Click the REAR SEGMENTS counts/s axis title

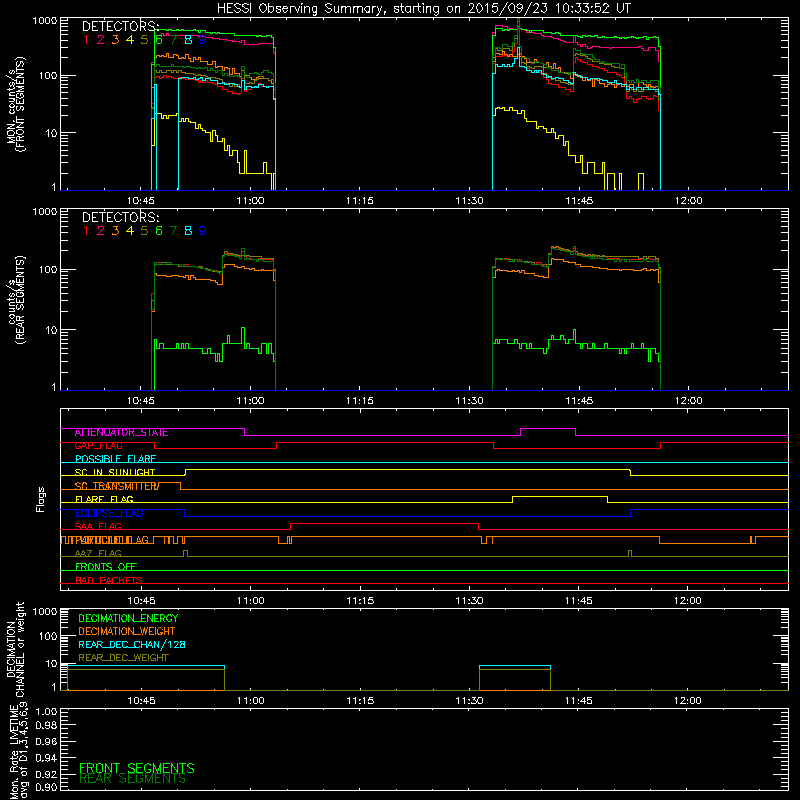(16, 300)
